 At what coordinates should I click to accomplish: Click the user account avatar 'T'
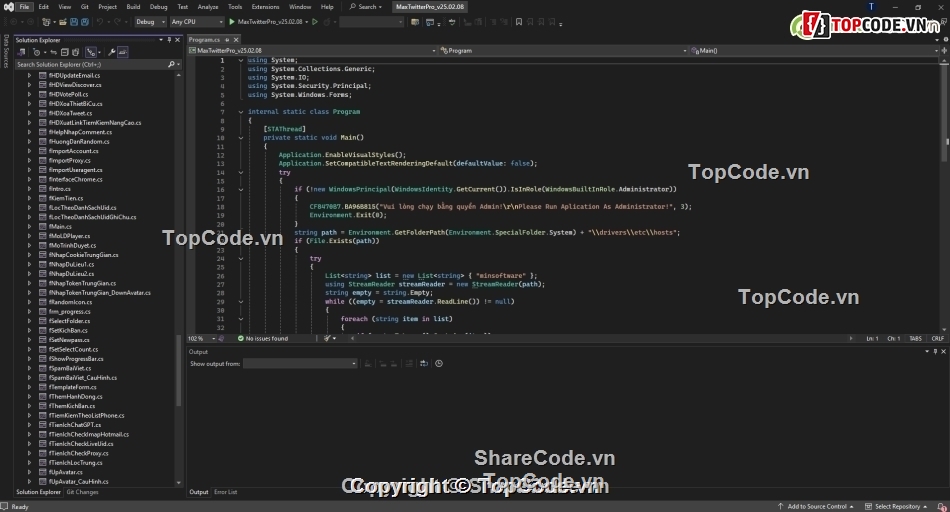tap(871, 7)
